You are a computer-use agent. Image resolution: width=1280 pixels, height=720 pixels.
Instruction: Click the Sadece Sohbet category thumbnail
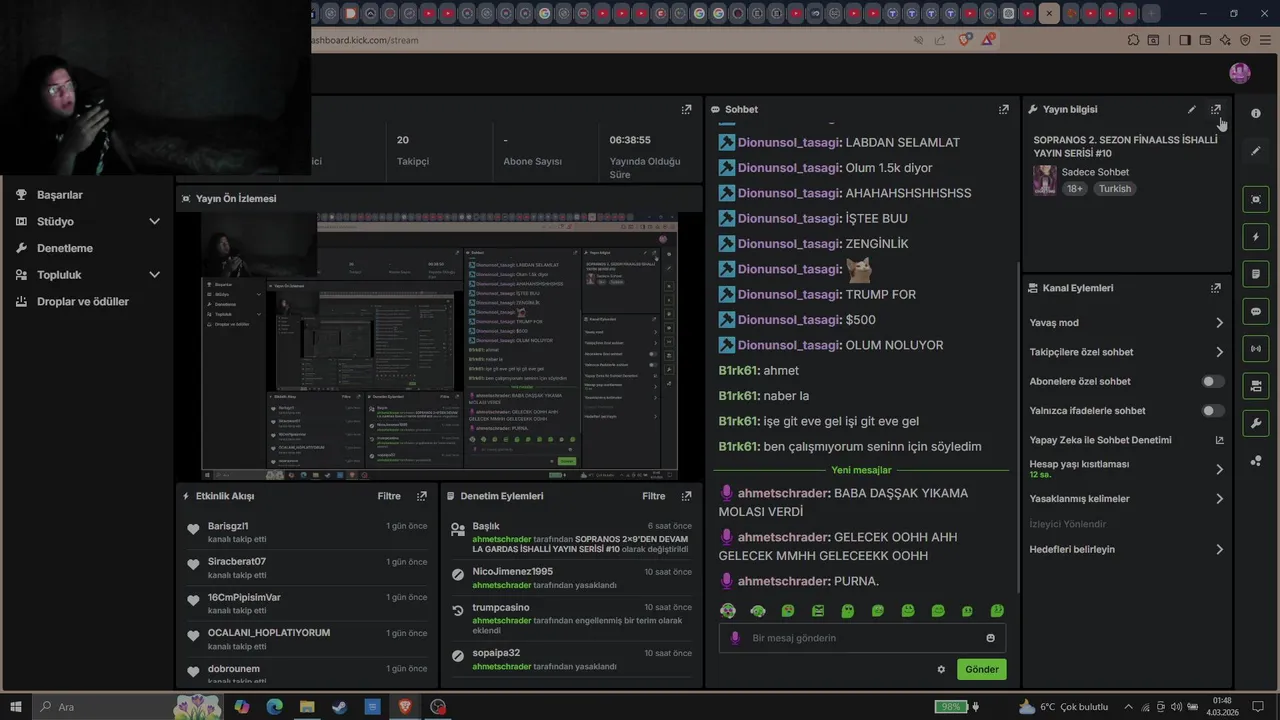click(x=1045, y=180)
